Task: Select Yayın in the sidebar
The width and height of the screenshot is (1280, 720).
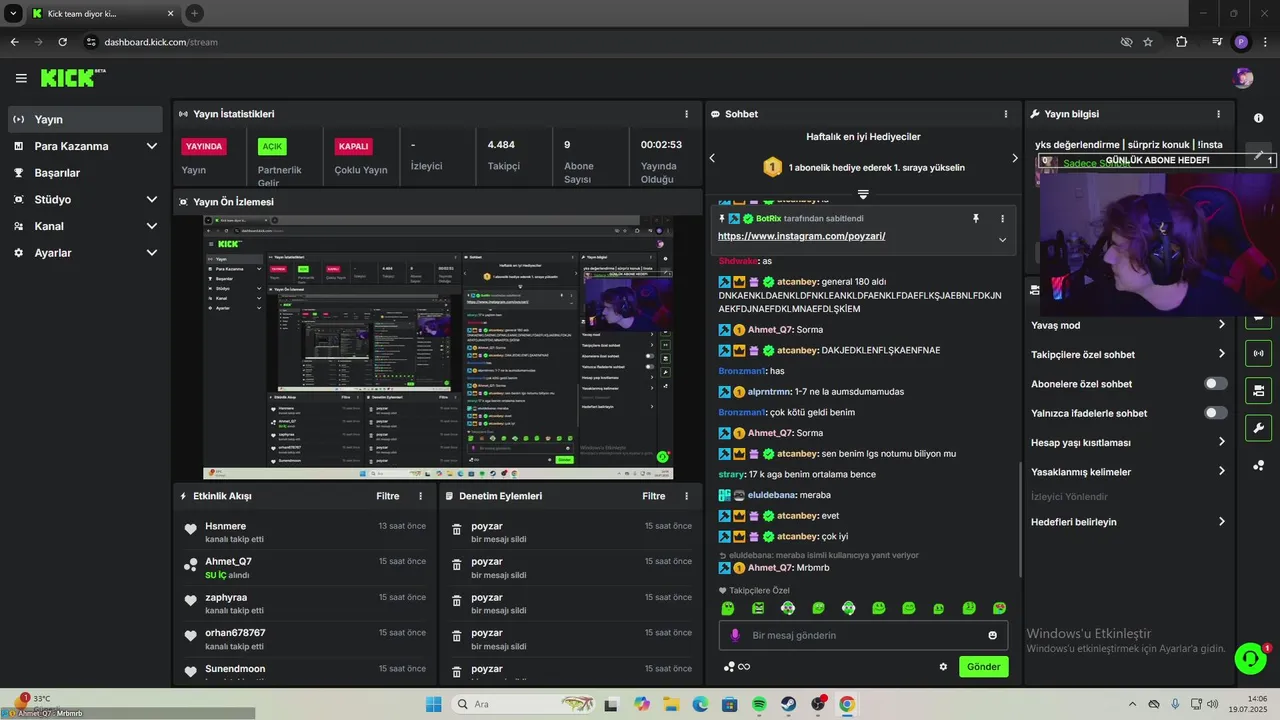Action: (85, 119)
